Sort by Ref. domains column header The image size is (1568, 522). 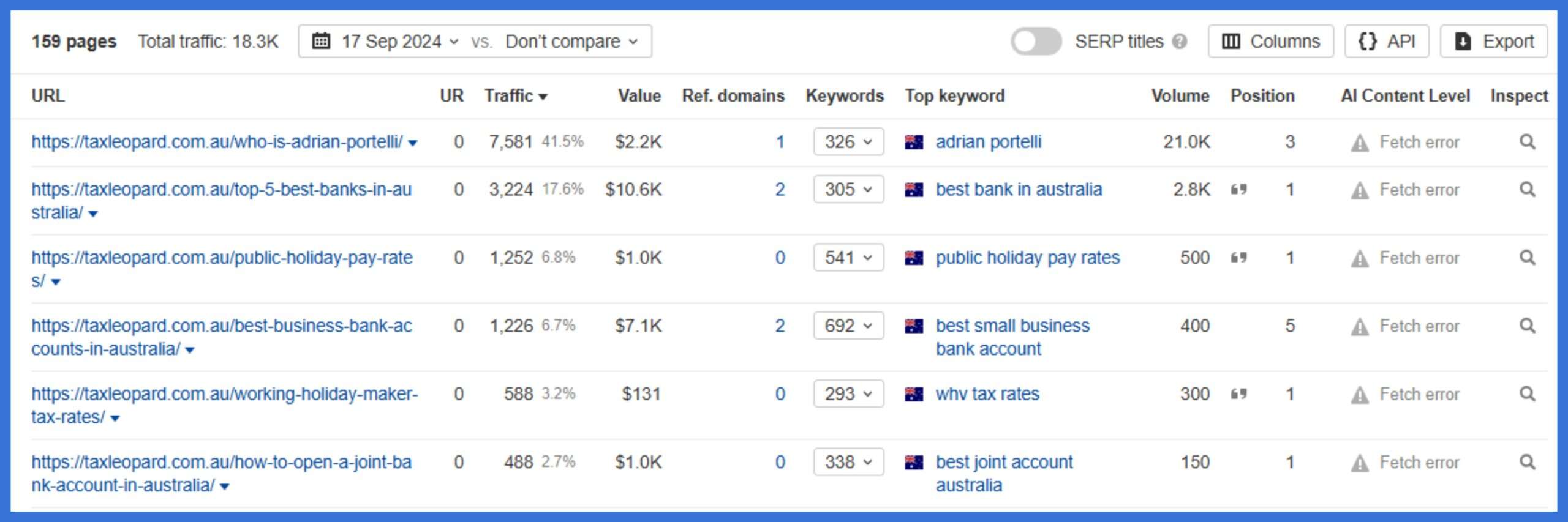click(x=733, y=96)
